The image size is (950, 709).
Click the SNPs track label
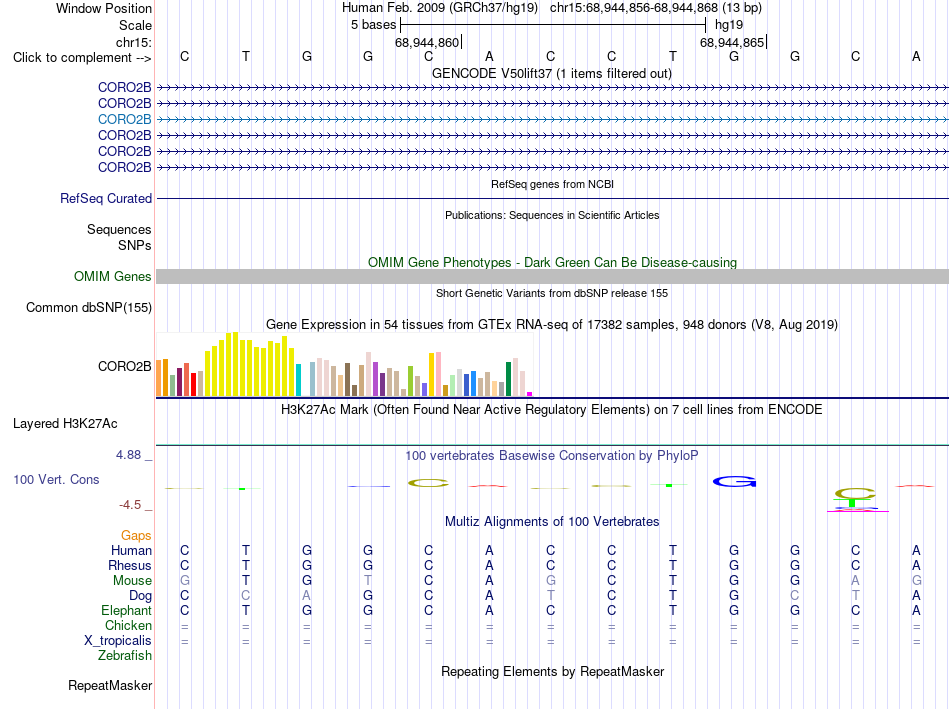(135, 245)
